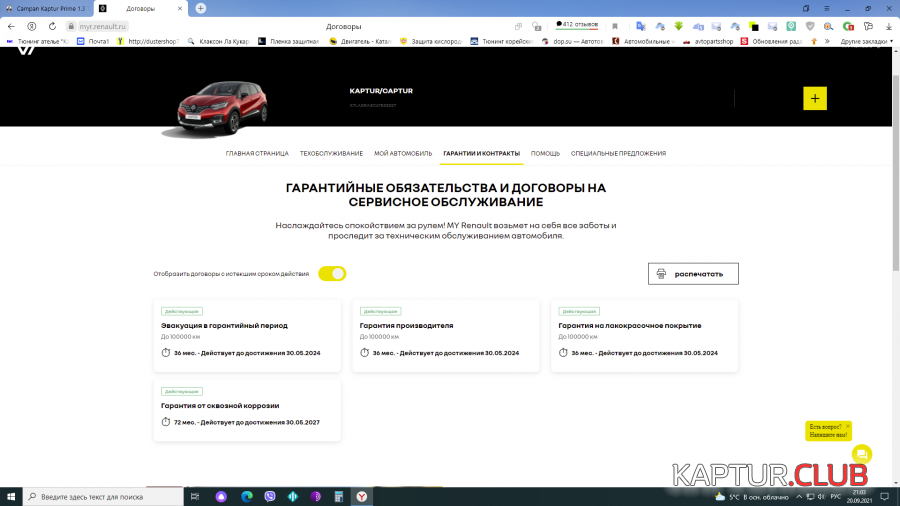The height and width of the screenshot is (506, 900).
Task: Open the Windows Start menu
Action: (11, 497)
